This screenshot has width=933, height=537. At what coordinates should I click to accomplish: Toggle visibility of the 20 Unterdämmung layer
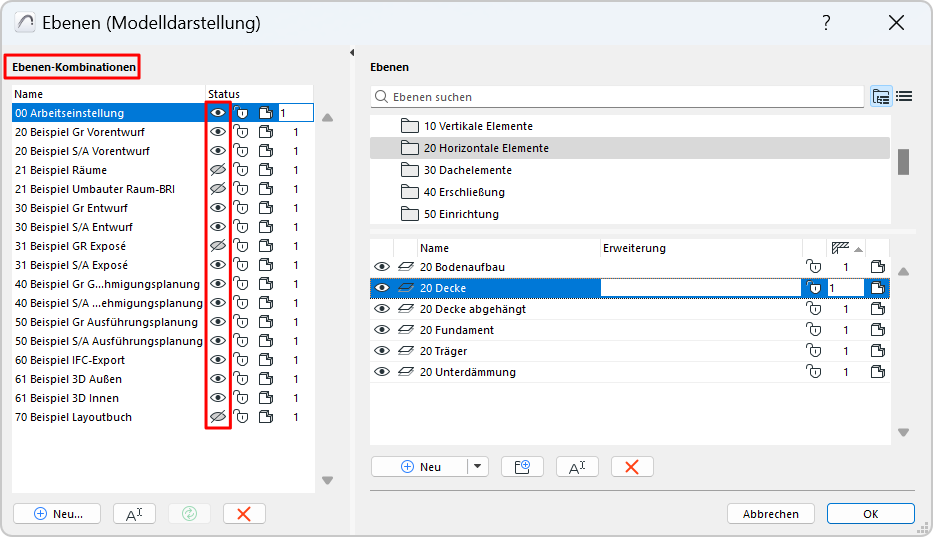(x=381, y=372)
